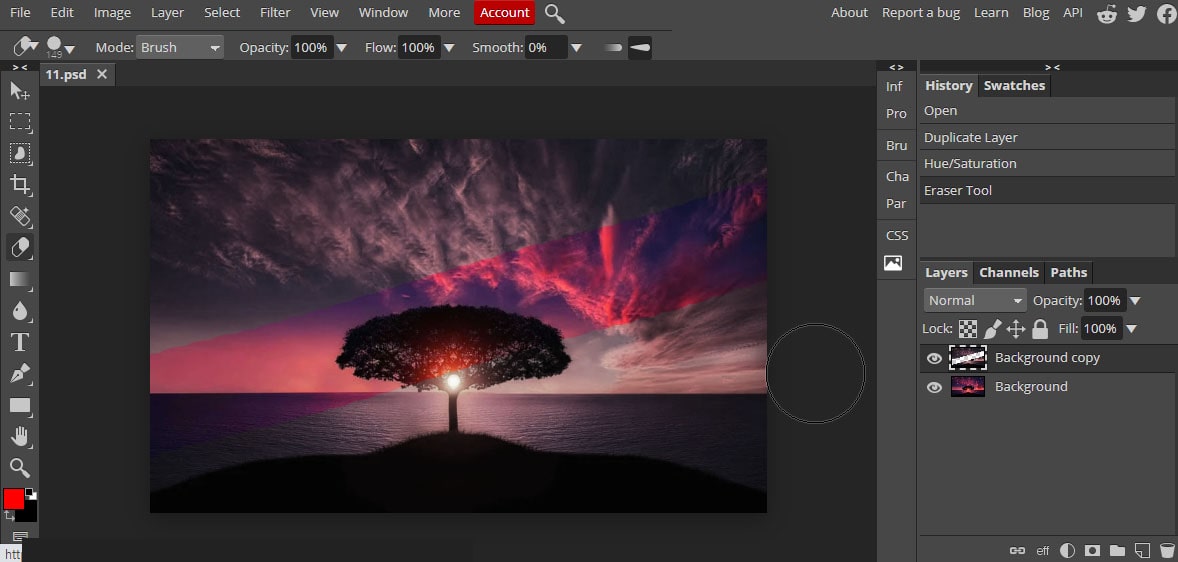Expand the Flow slider arrow
The image size is (1178, 562).
click(x=449, y=48)
